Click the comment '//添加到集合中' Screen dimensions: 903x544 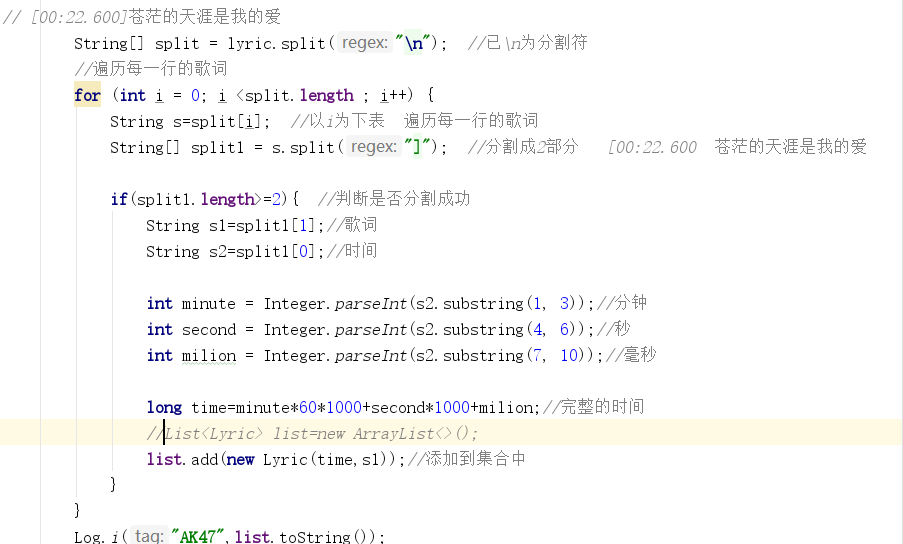[466, 458]
